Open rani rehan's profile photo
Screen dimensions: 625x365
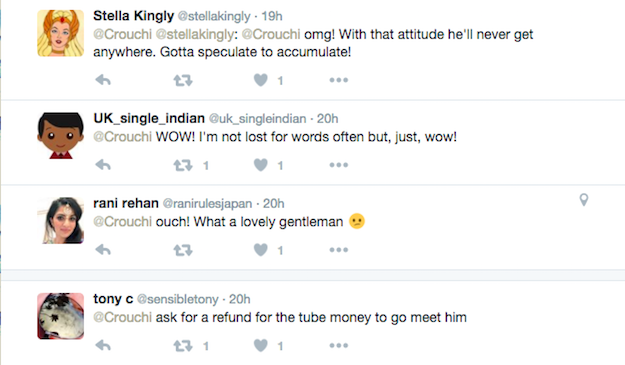pos(61,220)
